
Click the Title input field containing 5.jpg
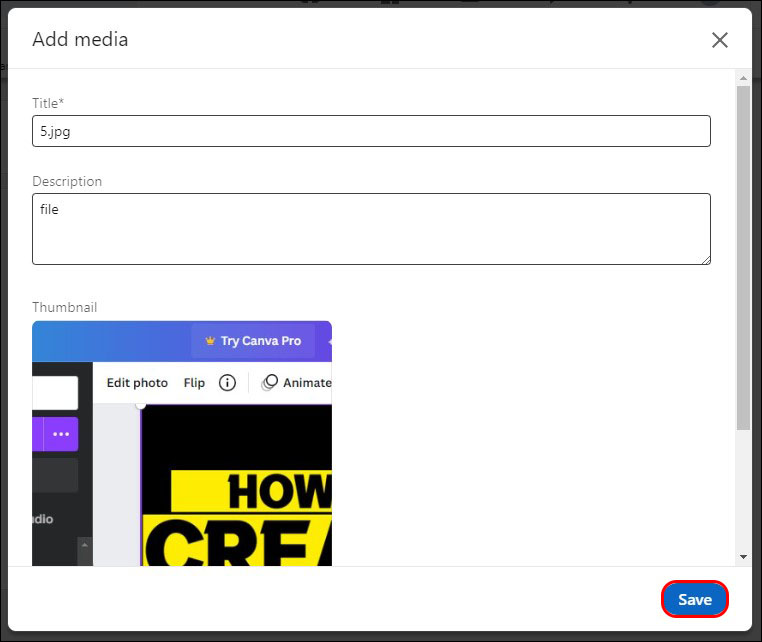(371, 131)
